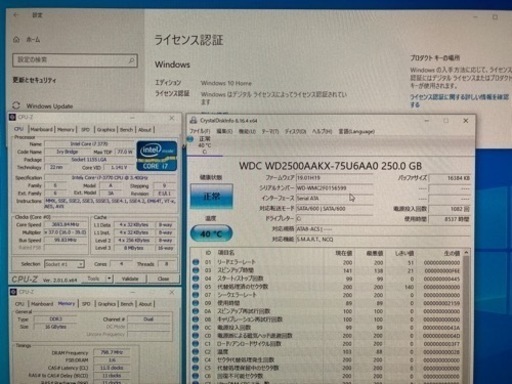The height and width of the screenshot is (384, 512).
Task: Click the bottom CPU-Z window title icon
Action: click(13, 292)
